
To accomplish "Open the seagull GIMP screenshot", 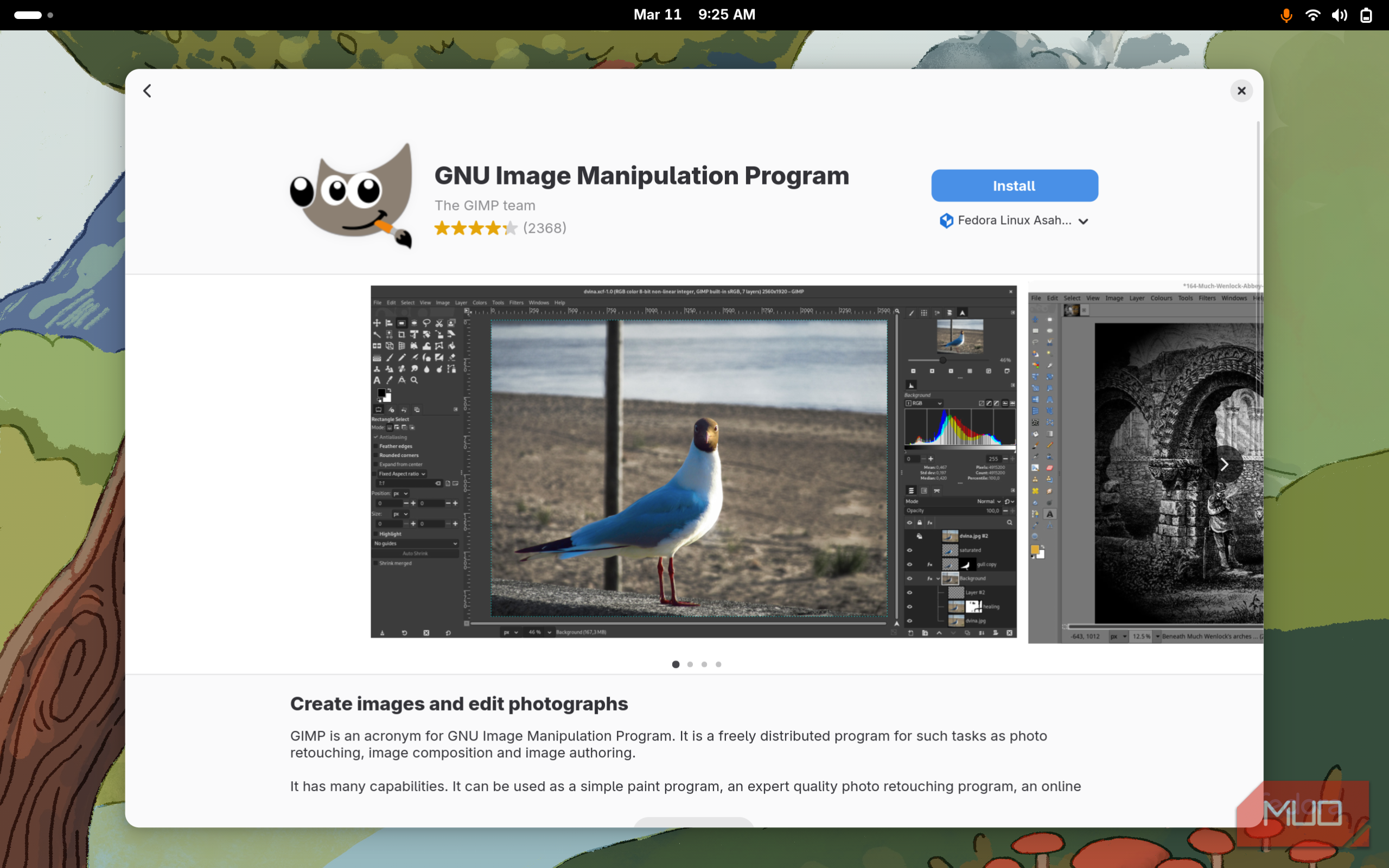I will 693,462.
